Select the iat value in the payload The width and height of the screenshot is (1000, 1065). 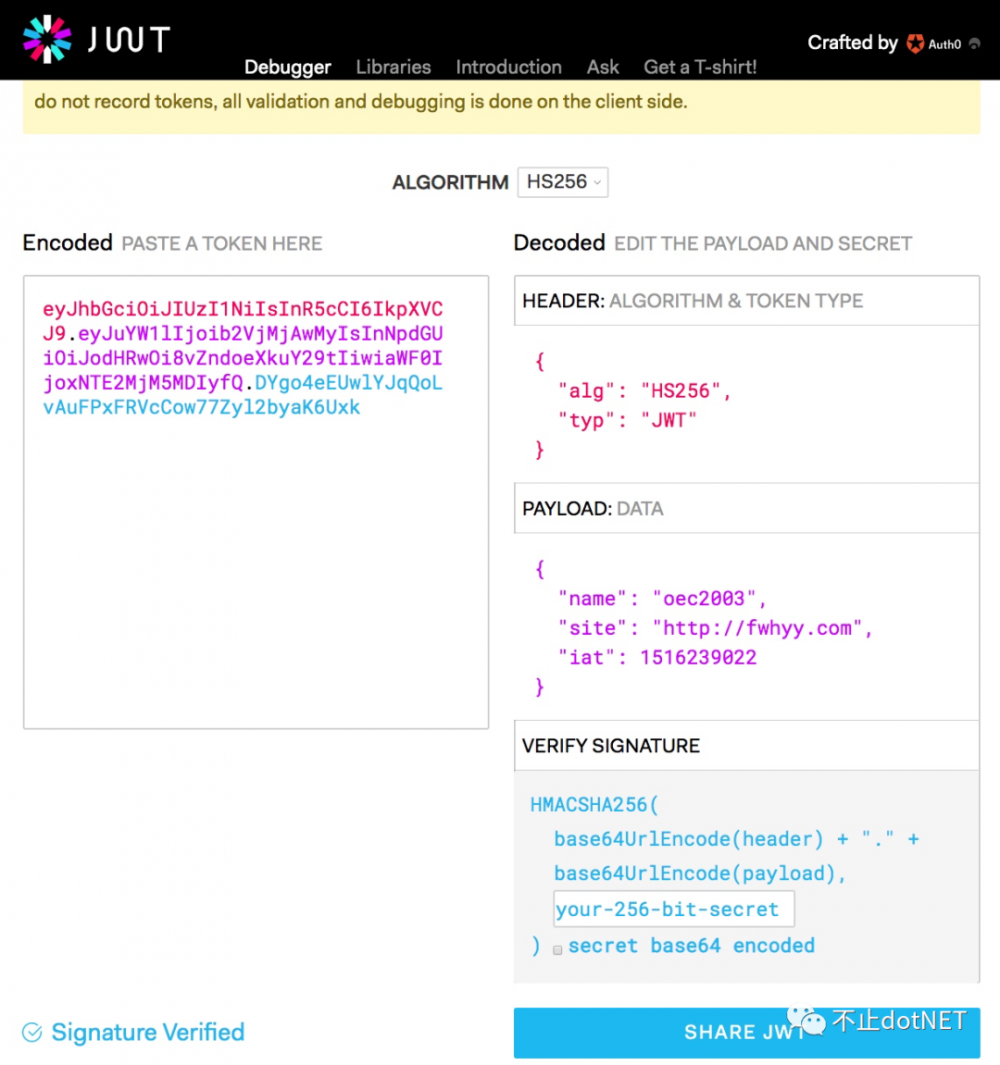[x=700, y=657]
